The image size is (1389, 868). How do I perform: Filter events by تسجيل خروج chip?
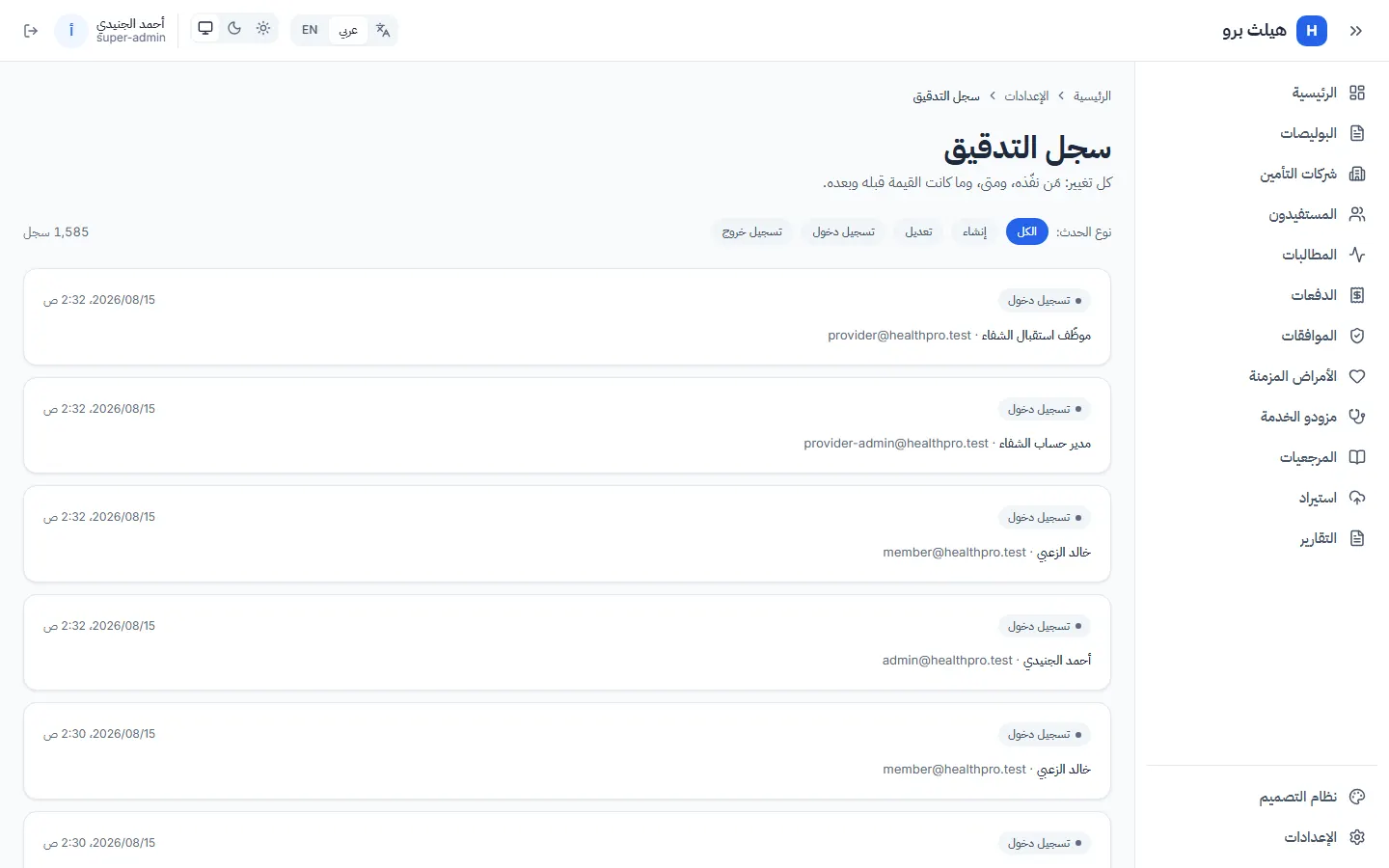pyautogui.click(x=752, y=231)
